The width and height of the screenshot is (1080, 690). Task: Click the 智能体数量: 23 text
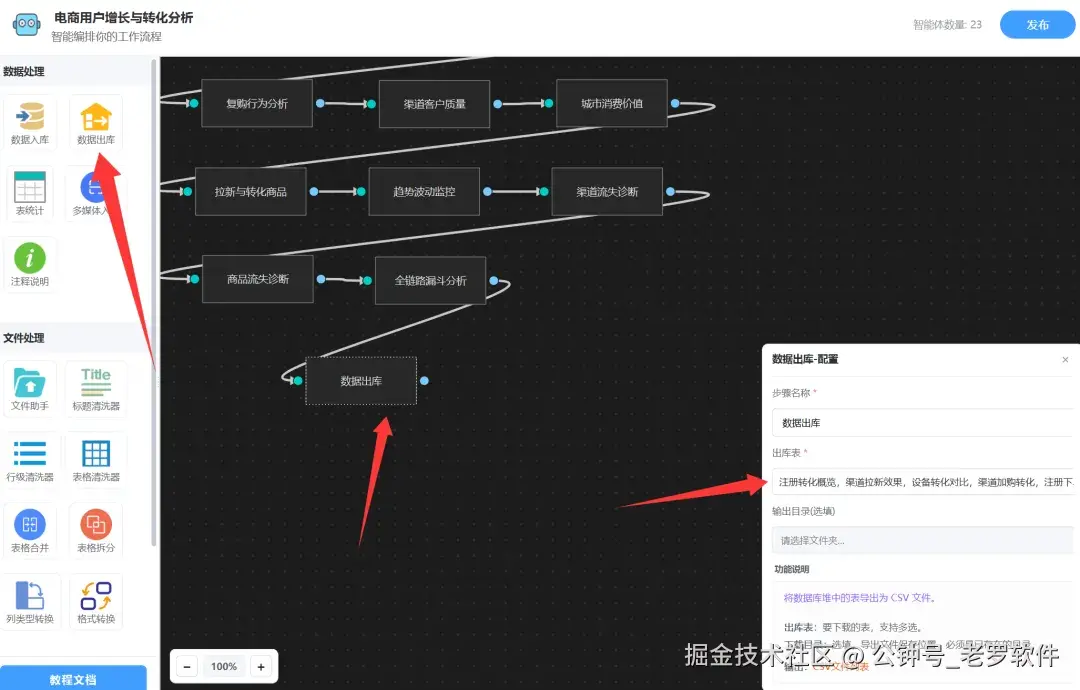(x=947, y=25)
